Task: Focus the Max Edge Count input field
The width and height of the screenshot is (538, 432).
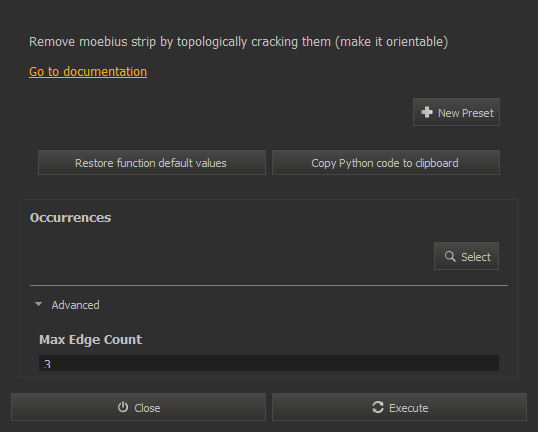Action: [269, 363]
